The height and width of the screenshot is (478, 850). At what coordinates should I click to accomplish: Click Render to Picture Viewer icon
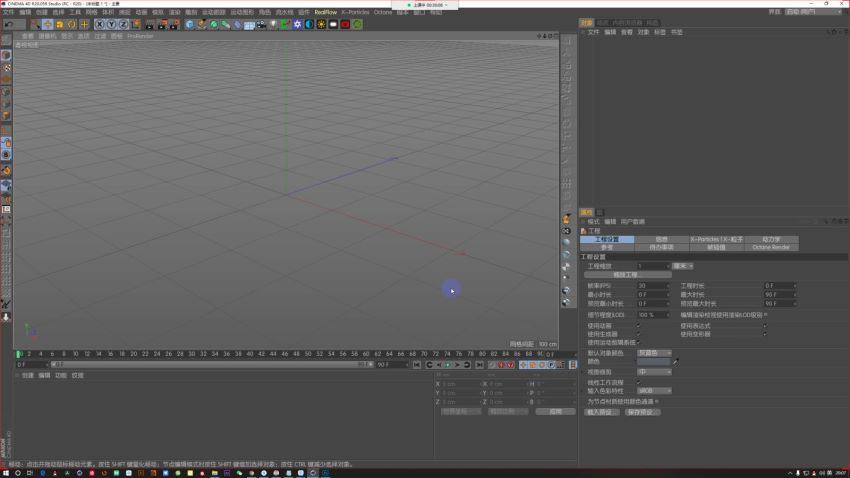(x=162, y=24)
